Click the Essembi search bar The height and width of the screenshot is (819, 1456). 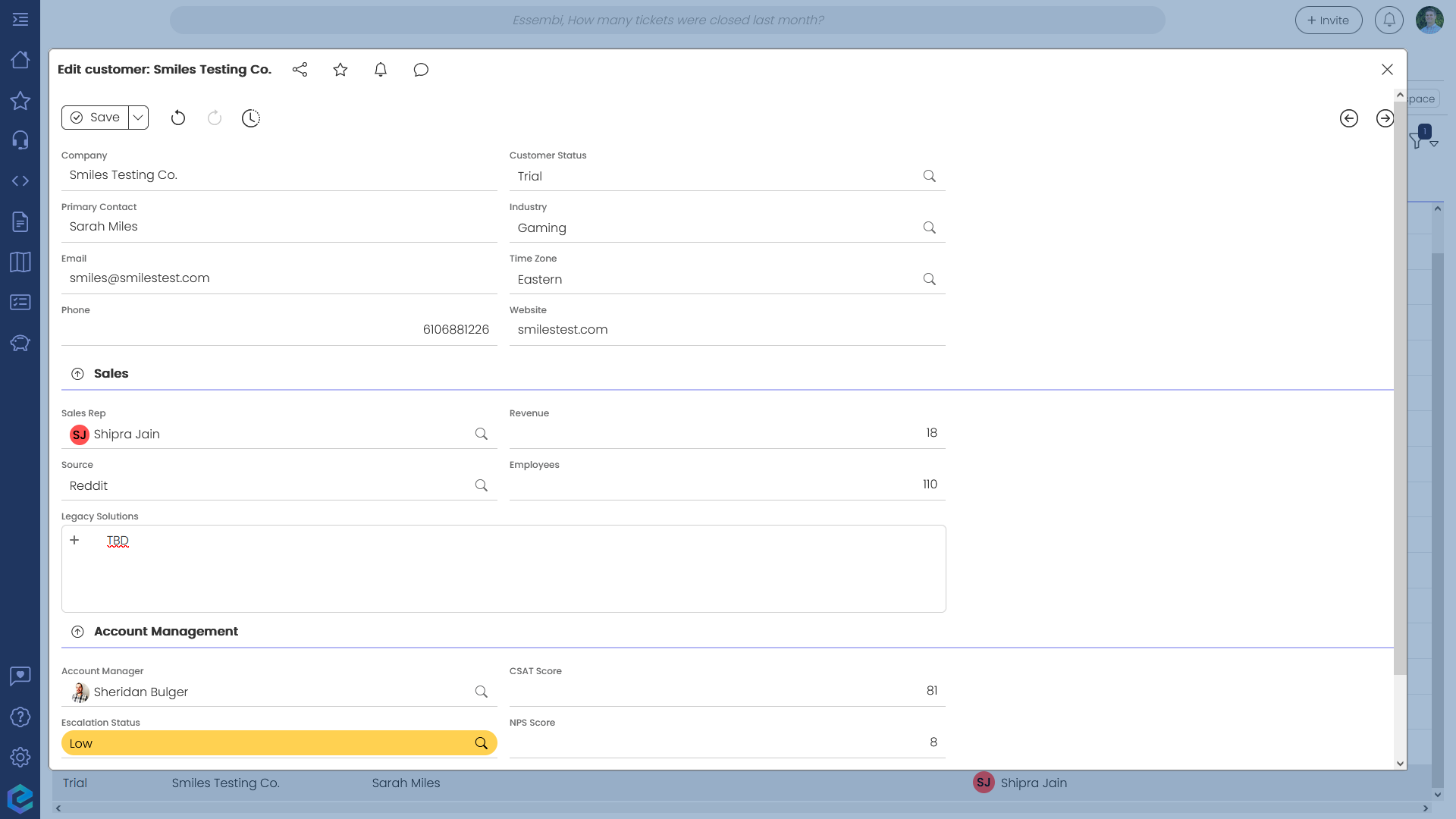click(x=667, y=20)
